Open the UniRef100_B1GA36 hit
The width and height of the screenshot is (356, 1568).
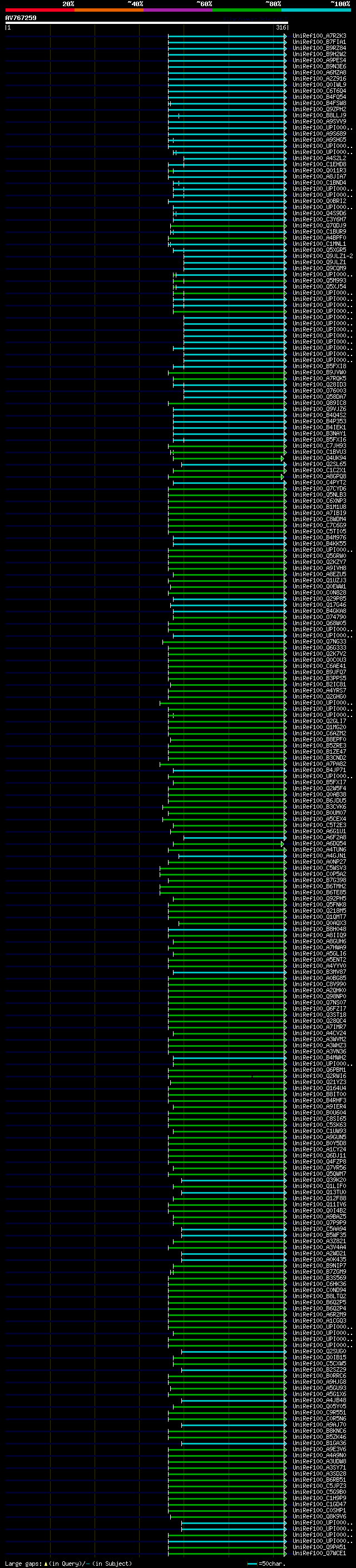pos(319,1443)
